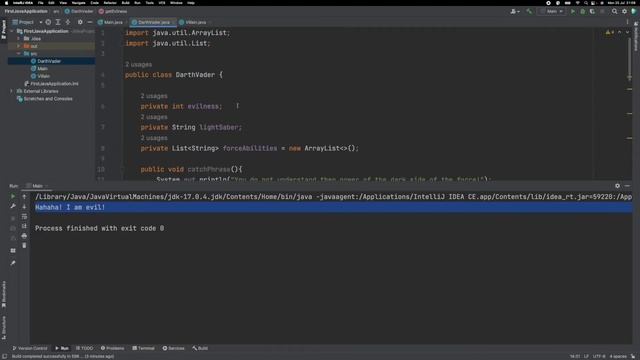This screenshot has width=640, height=360.
Task: Click the Build project hammer icon
Action: 529,11
